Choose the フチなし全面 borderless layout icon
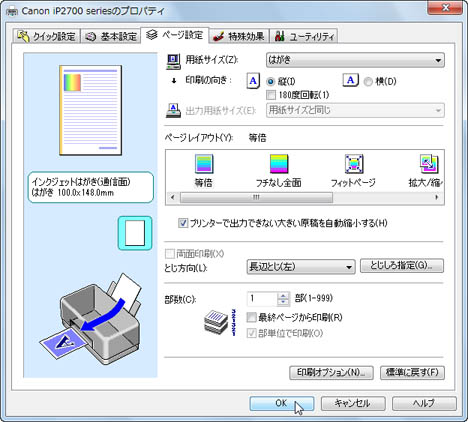Screen dimensions: 468x422 279,164
